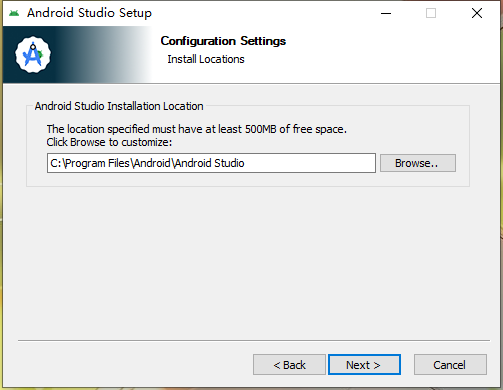Click the green Android icon in title bar

[x=14, y=13]
